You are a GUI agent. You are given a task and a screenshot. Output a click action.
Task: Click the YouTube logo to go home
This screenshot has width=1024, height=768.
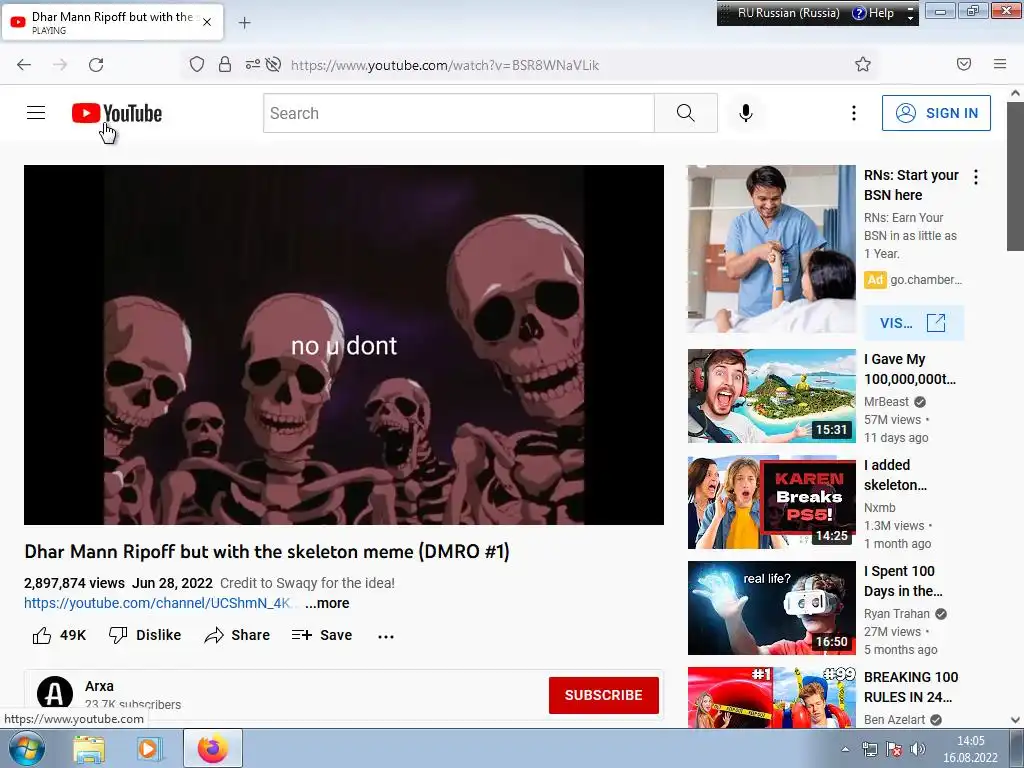coord(117,113)
